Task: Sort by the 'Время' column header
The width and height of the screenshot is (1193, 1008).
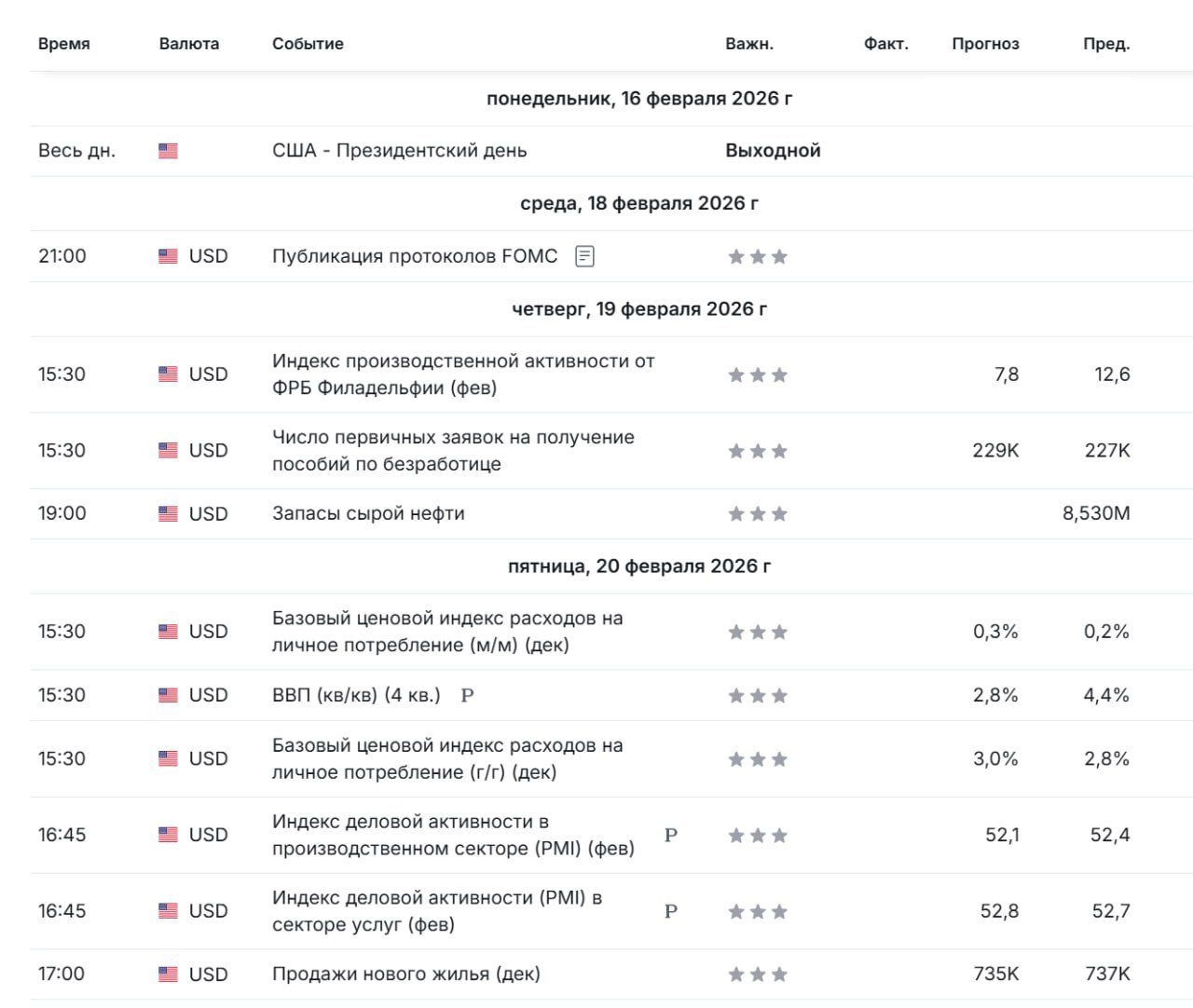Action: [64, 44]
